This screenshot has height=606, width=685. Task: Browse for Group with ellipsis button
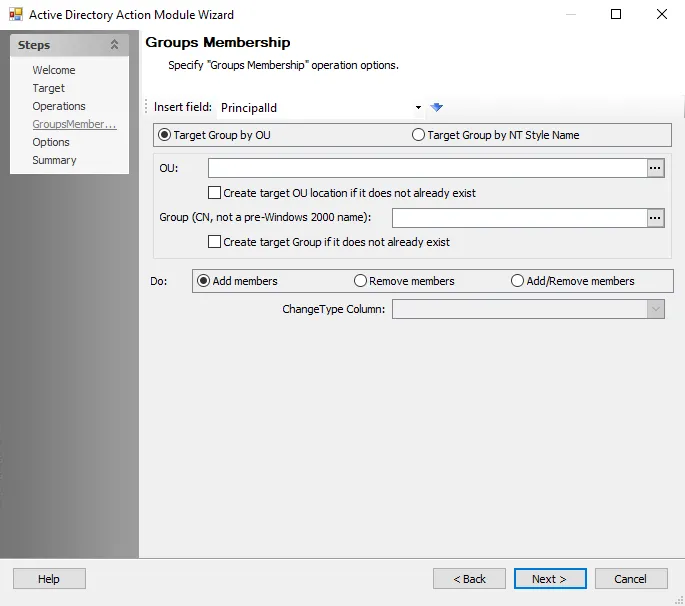(x=655, y=218)
